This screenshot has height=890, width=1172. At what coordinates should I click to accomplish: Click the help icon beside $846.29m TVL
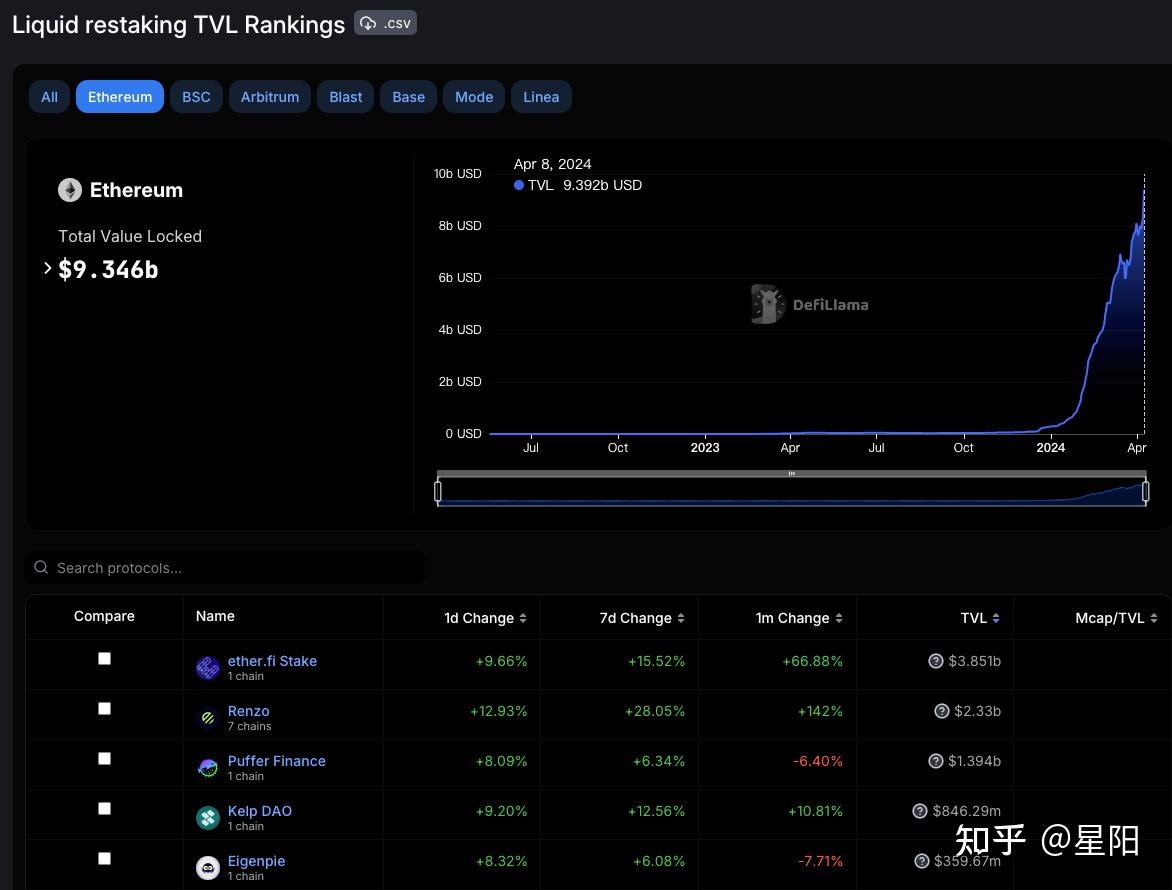coord(920,811)
